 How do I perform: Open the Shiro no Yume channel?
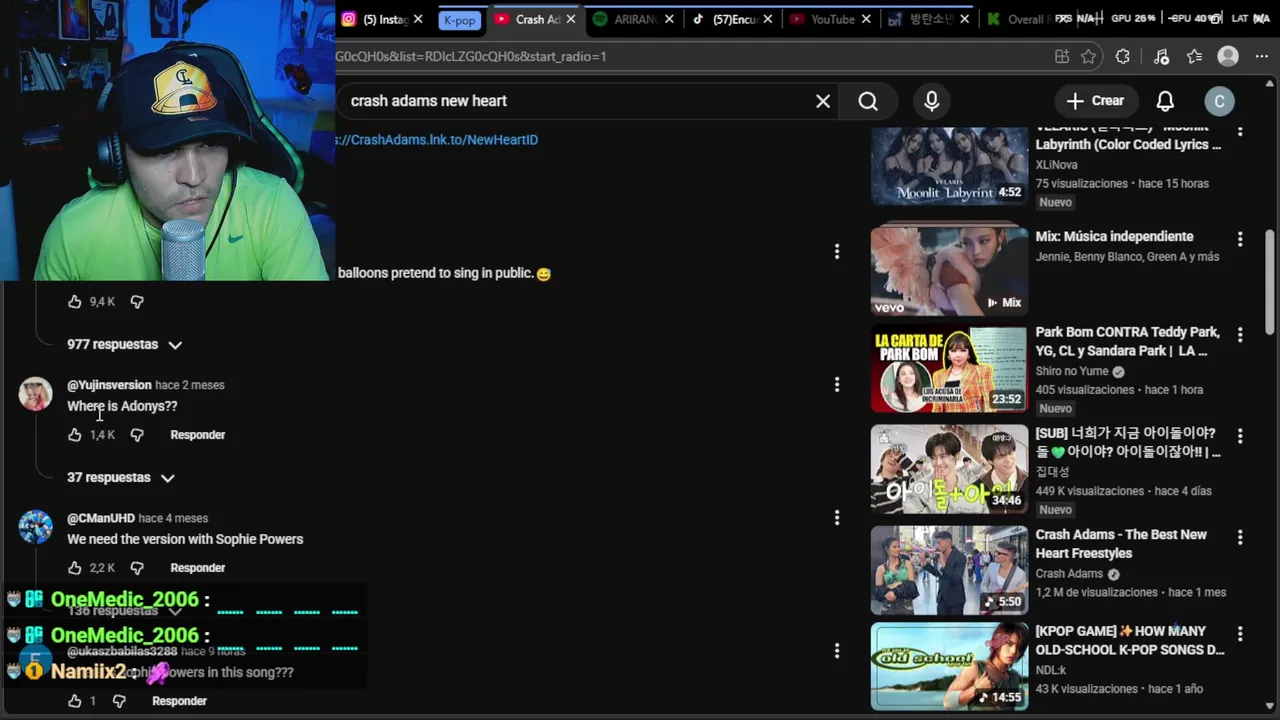point(1072,371)
